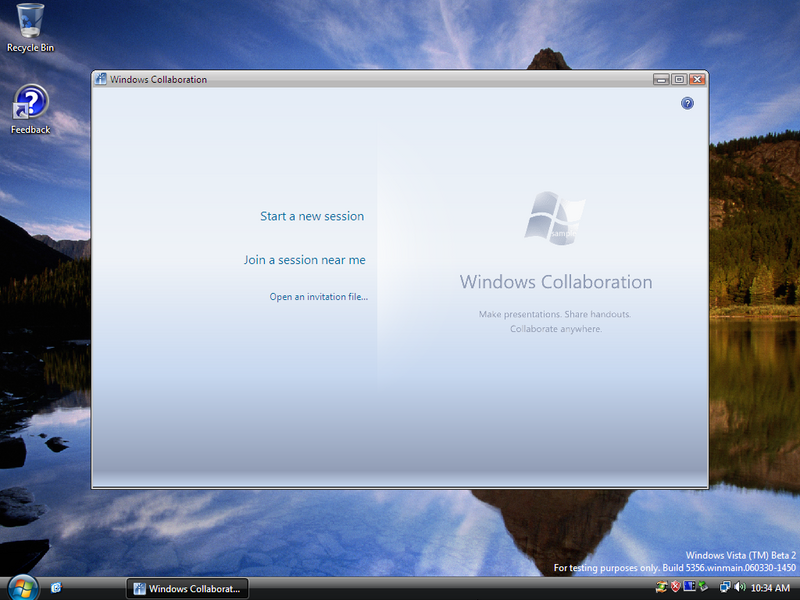Start a new session
Screen dimensions: 800x600
point(312,216)
